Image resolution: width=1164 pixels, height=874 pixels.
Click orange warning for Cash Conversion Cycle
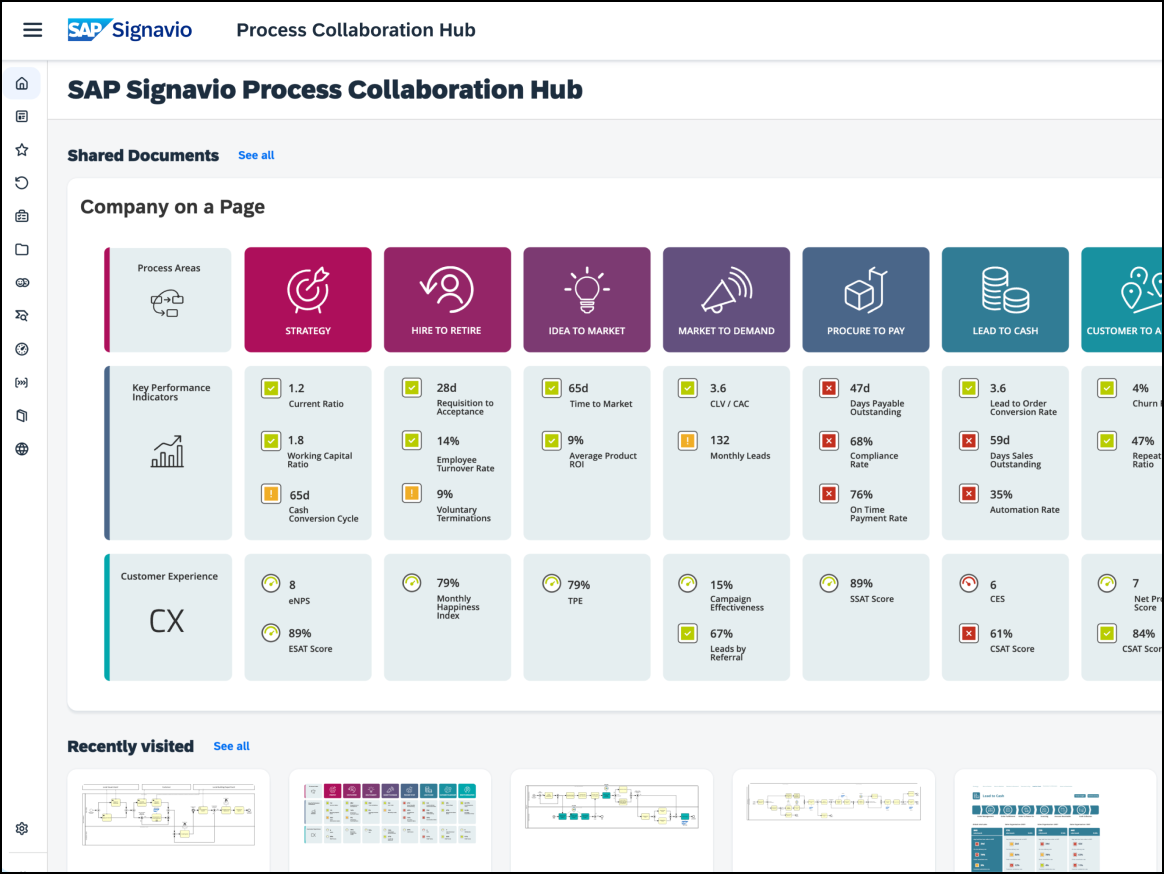(x=271, y=494)
